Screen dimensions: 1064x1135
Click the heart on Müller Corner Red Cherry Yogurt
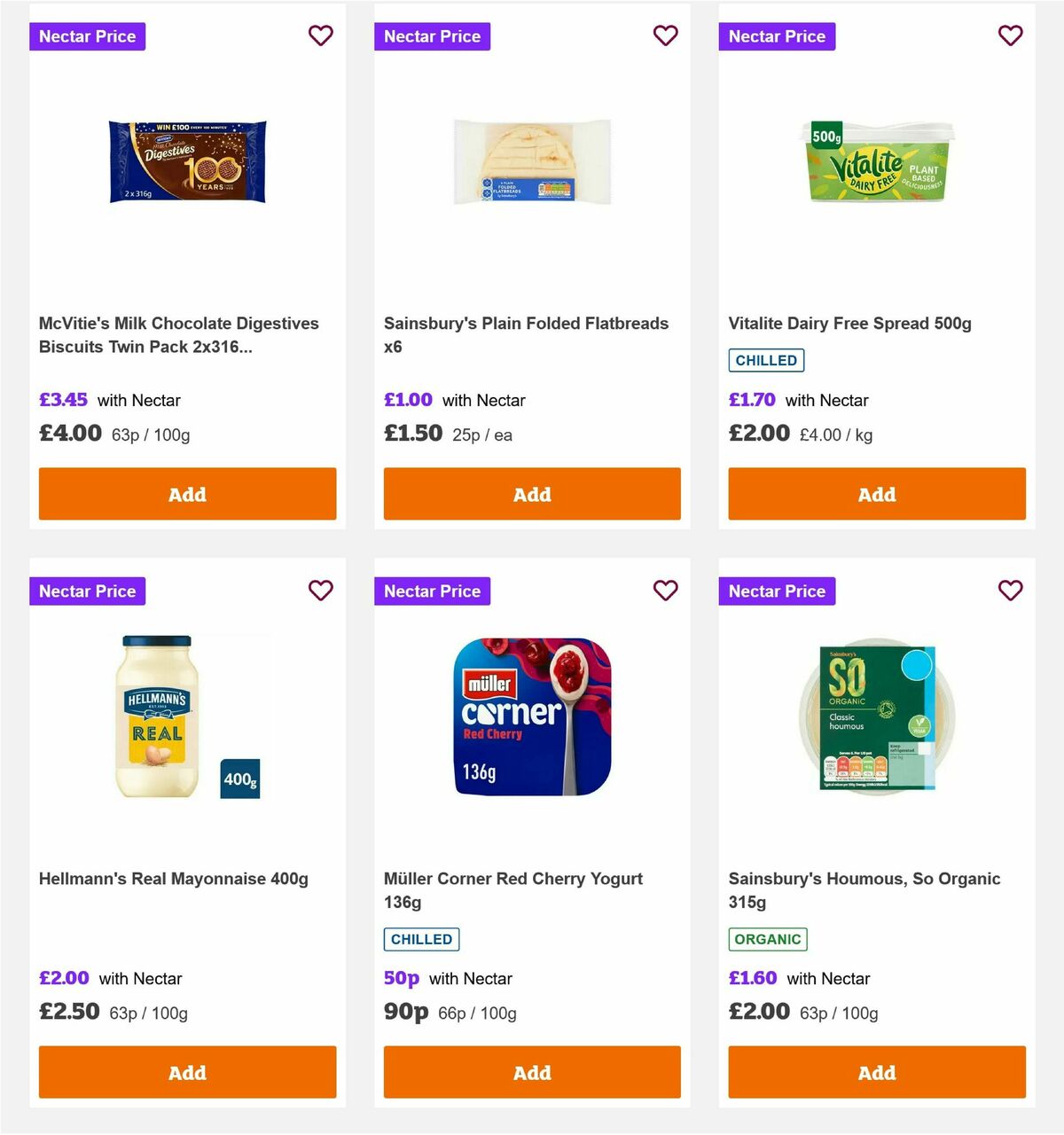coord(665,590)
